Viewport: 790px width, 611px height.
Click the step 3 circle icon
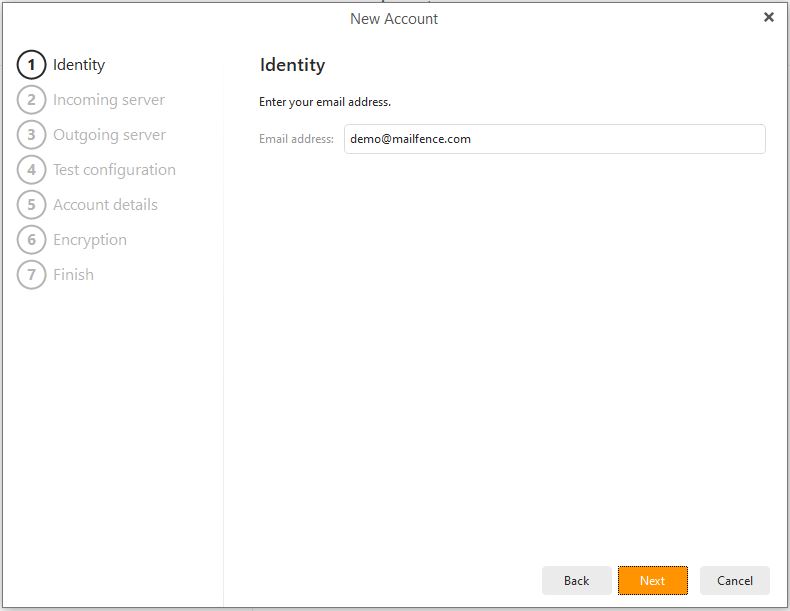pyautogui.click(x=31, y=134)
